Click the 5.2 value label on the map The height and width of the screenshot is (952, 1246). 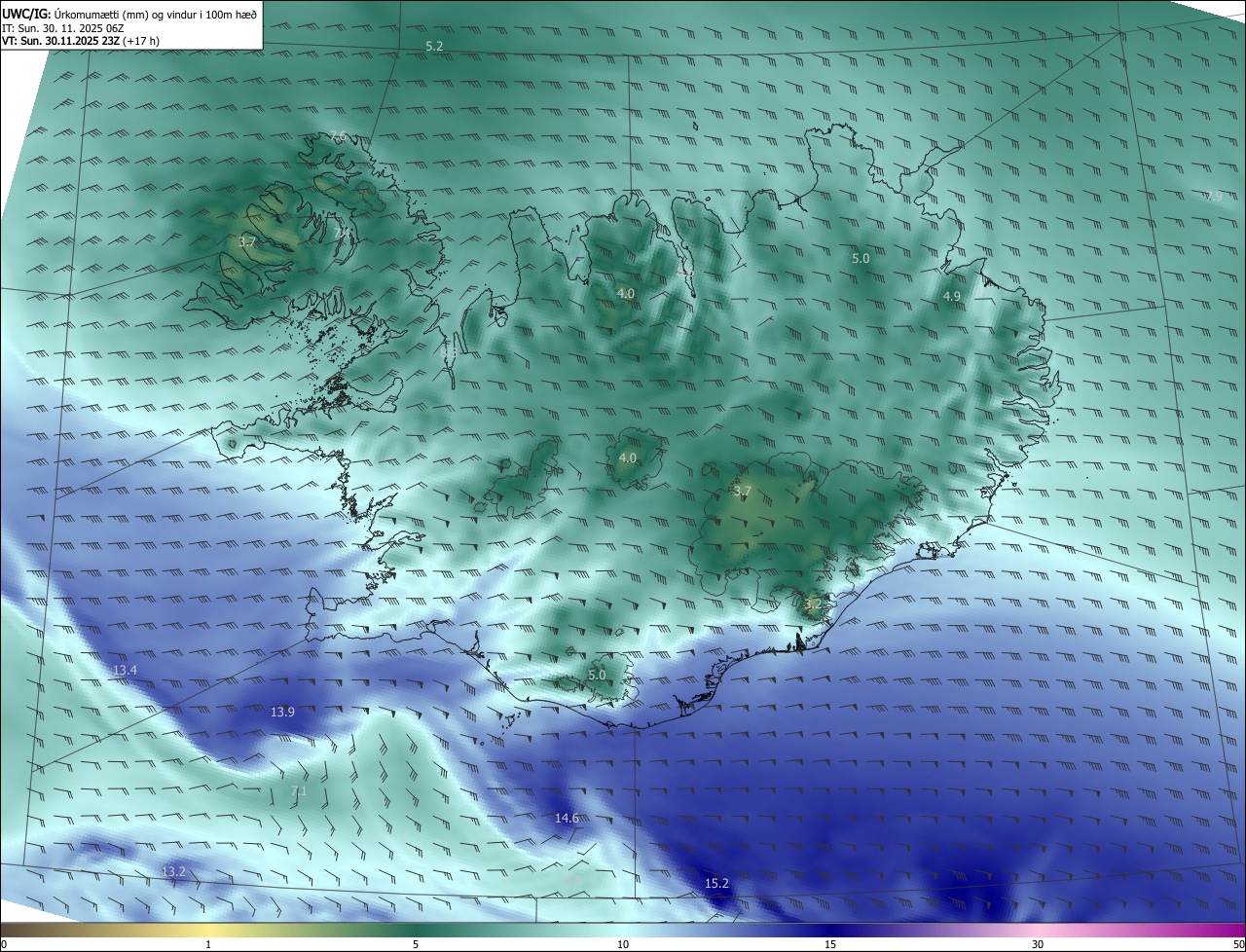[434, 47]
